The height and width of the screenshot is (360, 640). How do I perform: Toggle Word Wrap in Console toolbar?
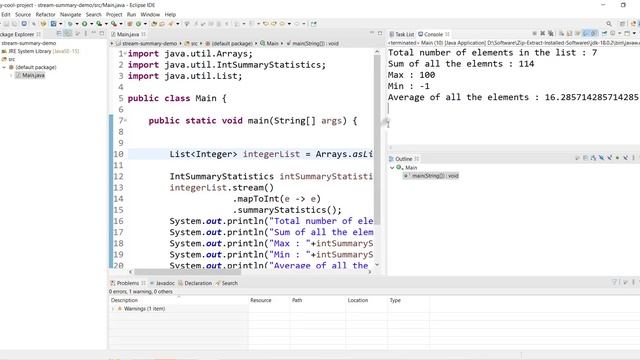tap(577, 33)
